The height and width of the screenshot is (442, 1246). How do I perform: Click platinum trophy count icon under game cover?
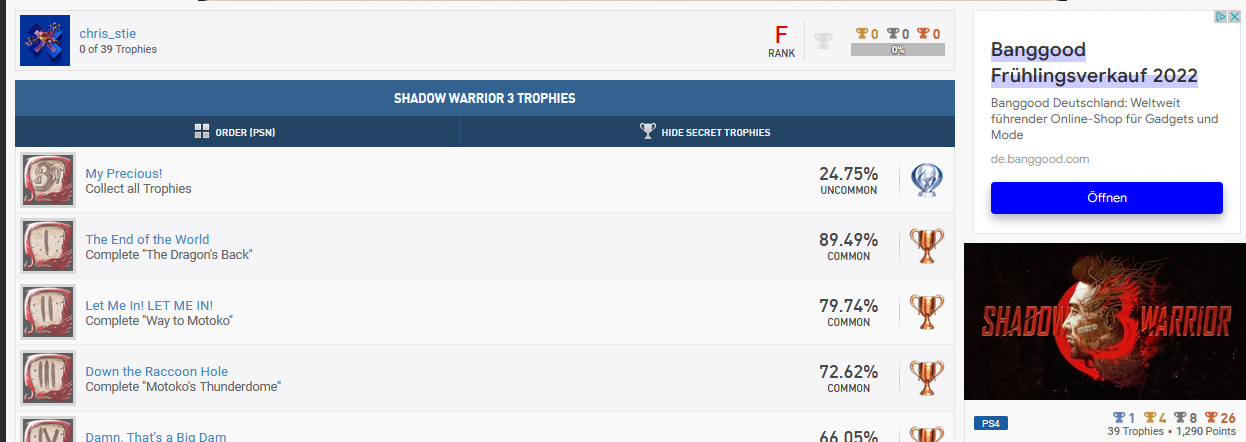click(x=1118, y=417)
